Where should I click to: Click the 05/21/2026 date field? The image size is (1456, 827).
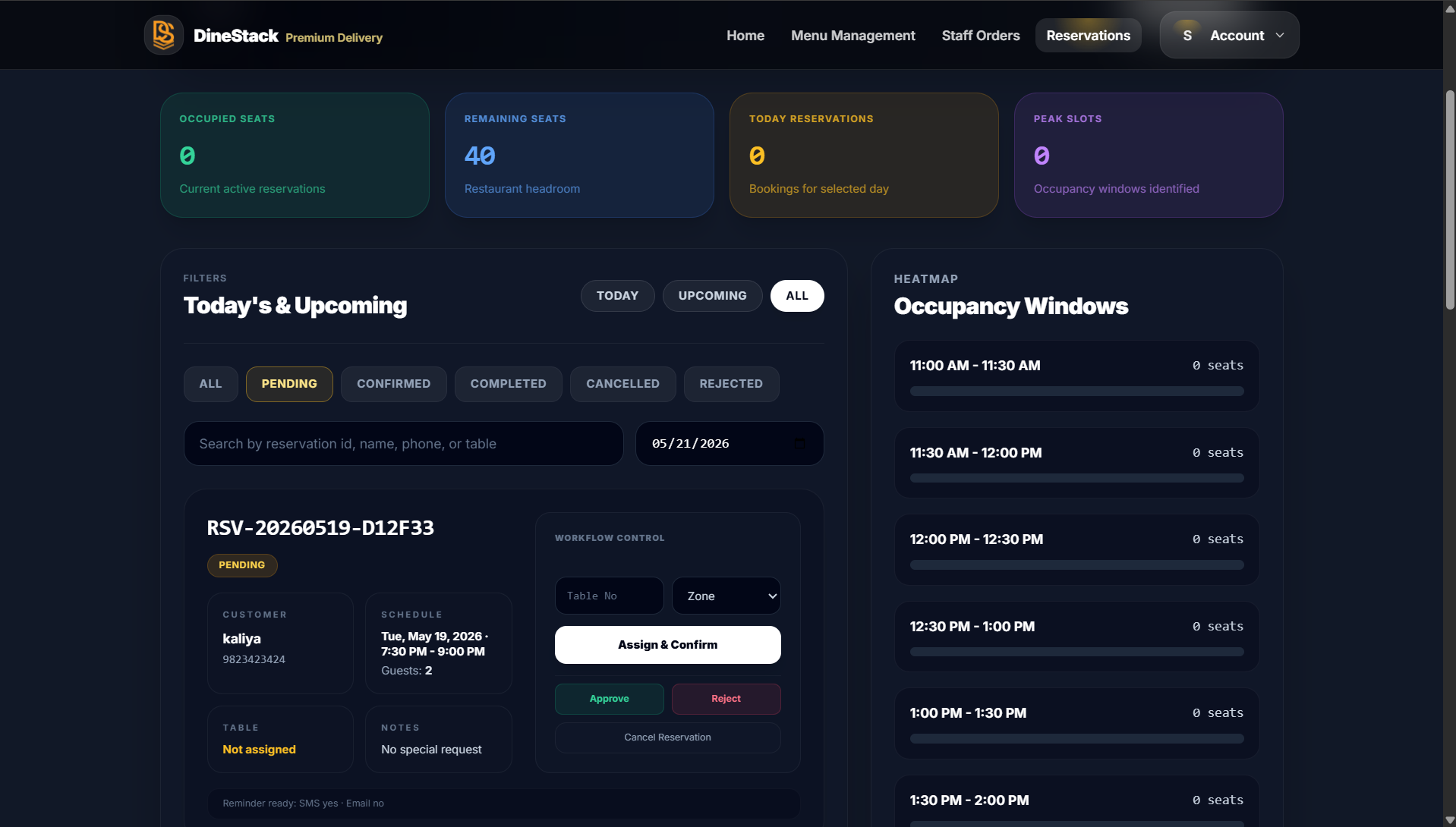click(x=730, y=444)
